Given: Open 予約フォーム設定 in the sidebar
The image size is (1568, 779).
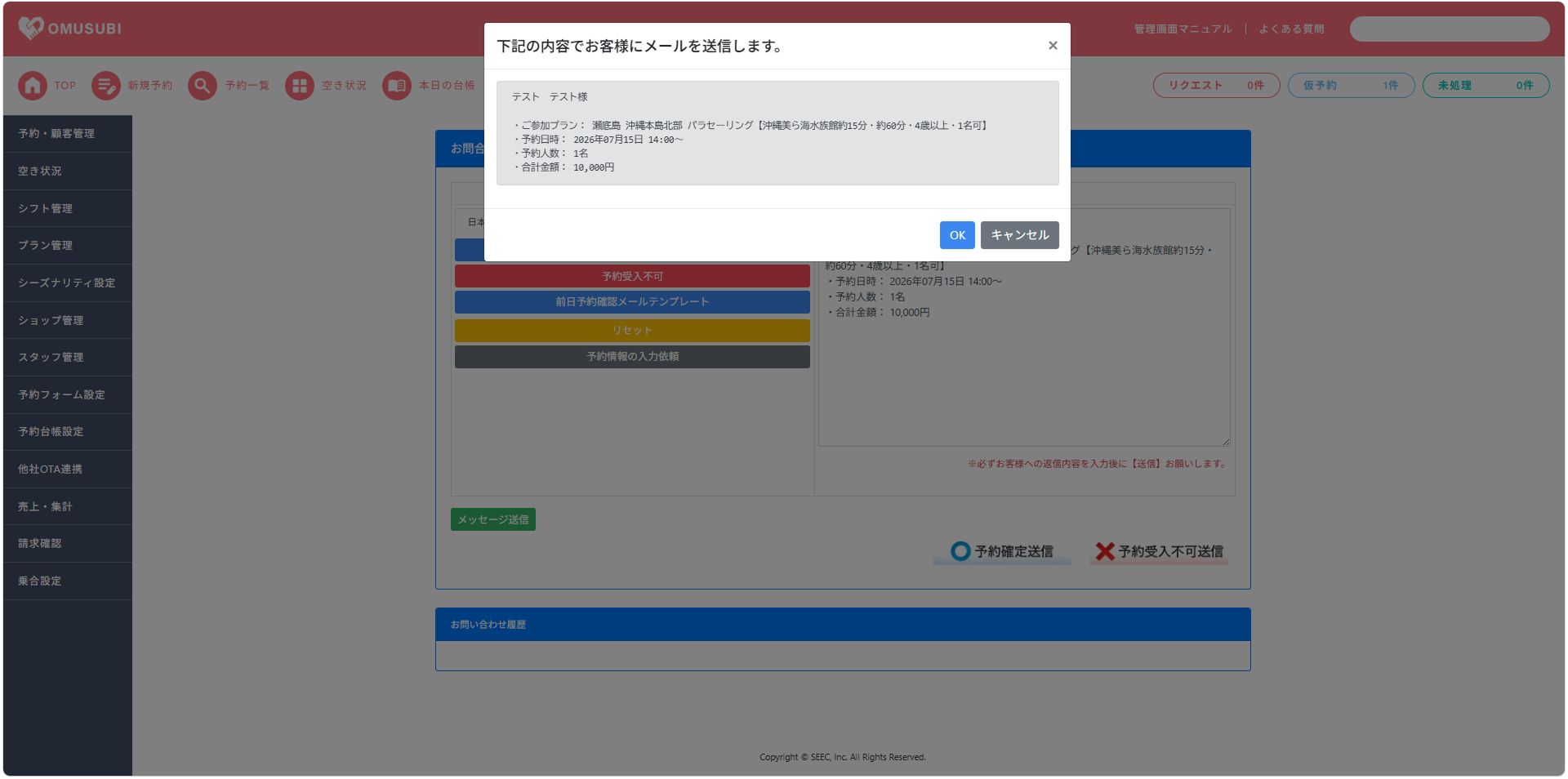Looking at the screenshot, I should 68,394.
